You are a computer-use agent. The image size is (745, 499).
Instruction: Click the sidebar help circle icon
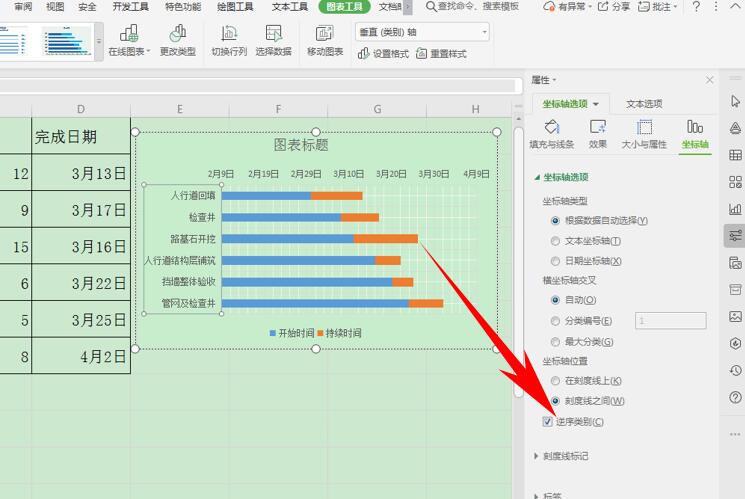pos(735,397)
